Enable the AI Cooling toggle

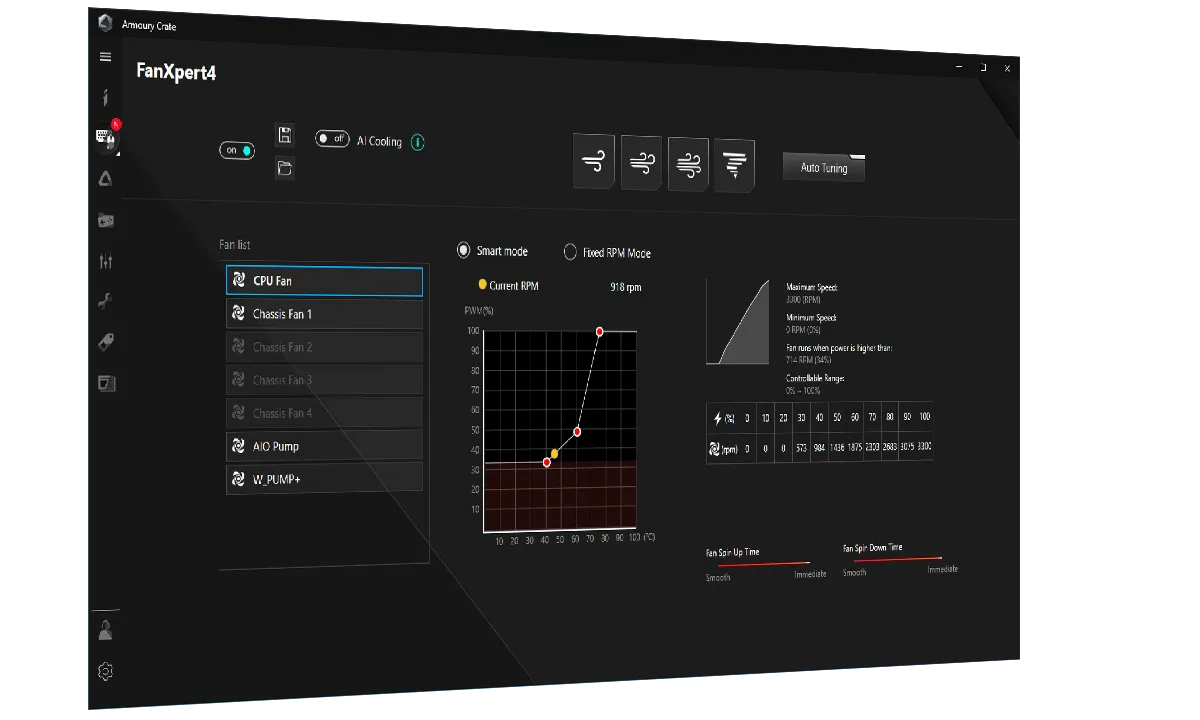pyautogui.click(x=332, y=139)
